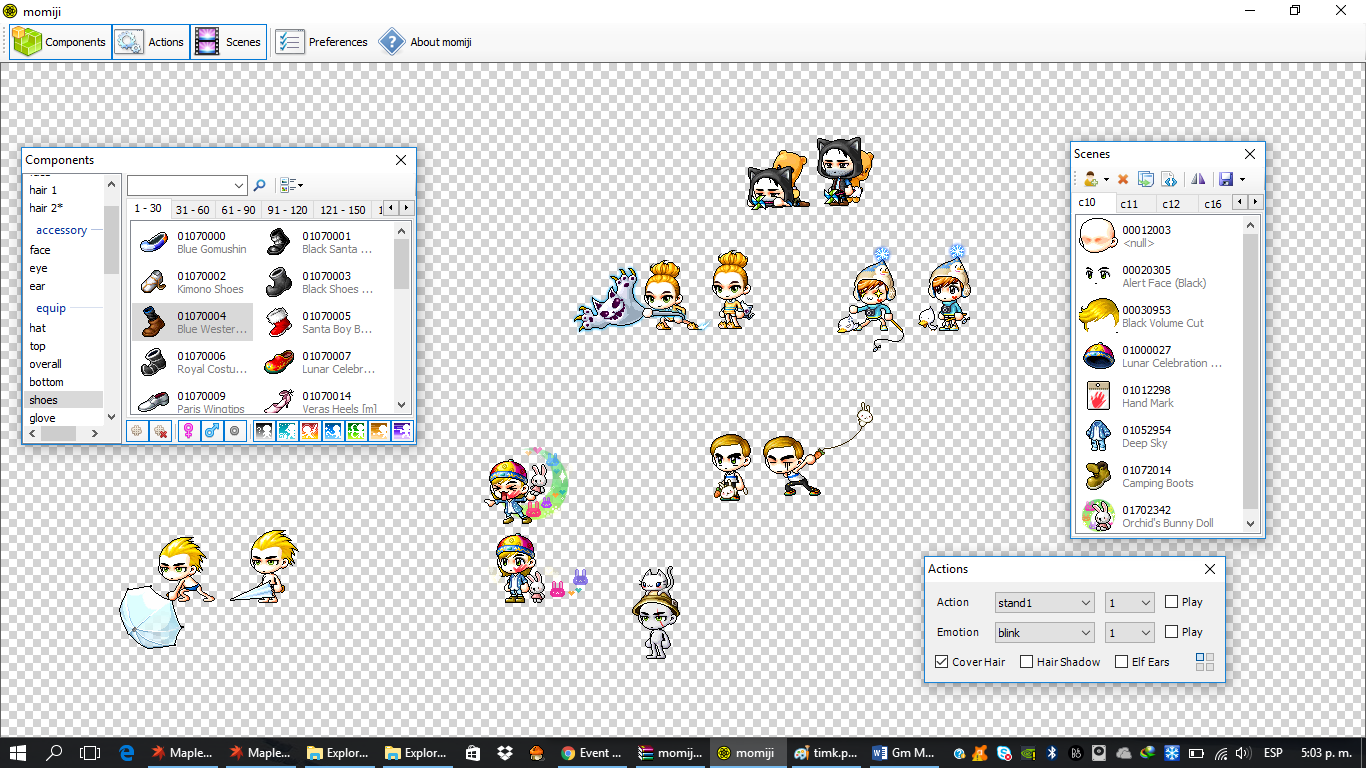Click the About momiji help icon
The width and height of the screenshot is (1366, 768).
(x=392, y=42)
